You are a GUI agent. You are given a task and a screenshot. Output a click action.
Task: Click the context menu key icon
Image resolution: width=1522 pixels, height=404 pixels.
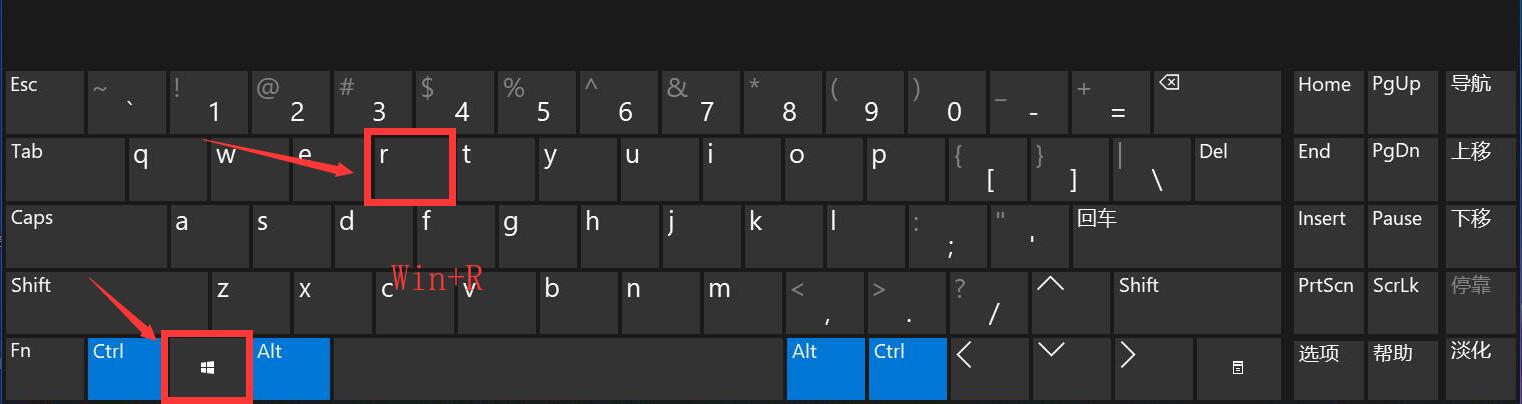pyautogui.click(x=1237, y=368)
